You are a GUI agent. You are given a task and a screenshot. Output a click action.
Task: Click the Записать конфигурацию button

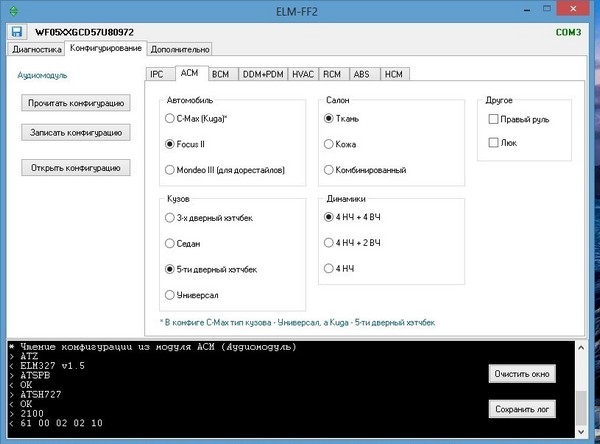pos(76,132)
